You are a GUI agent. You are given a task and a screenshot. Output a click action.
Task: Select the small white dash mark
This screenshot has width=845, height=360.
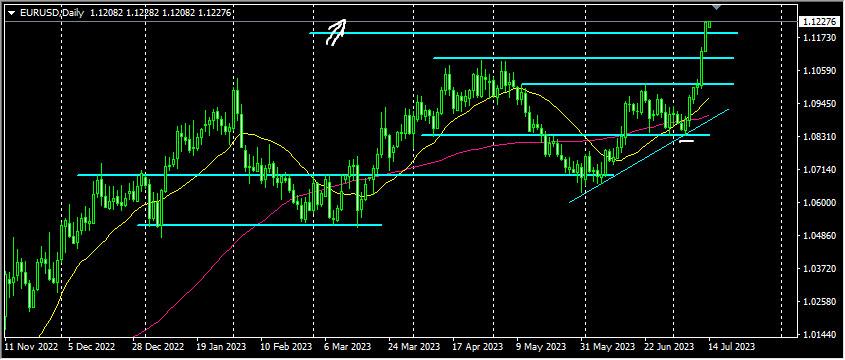(x=687, y=141)
